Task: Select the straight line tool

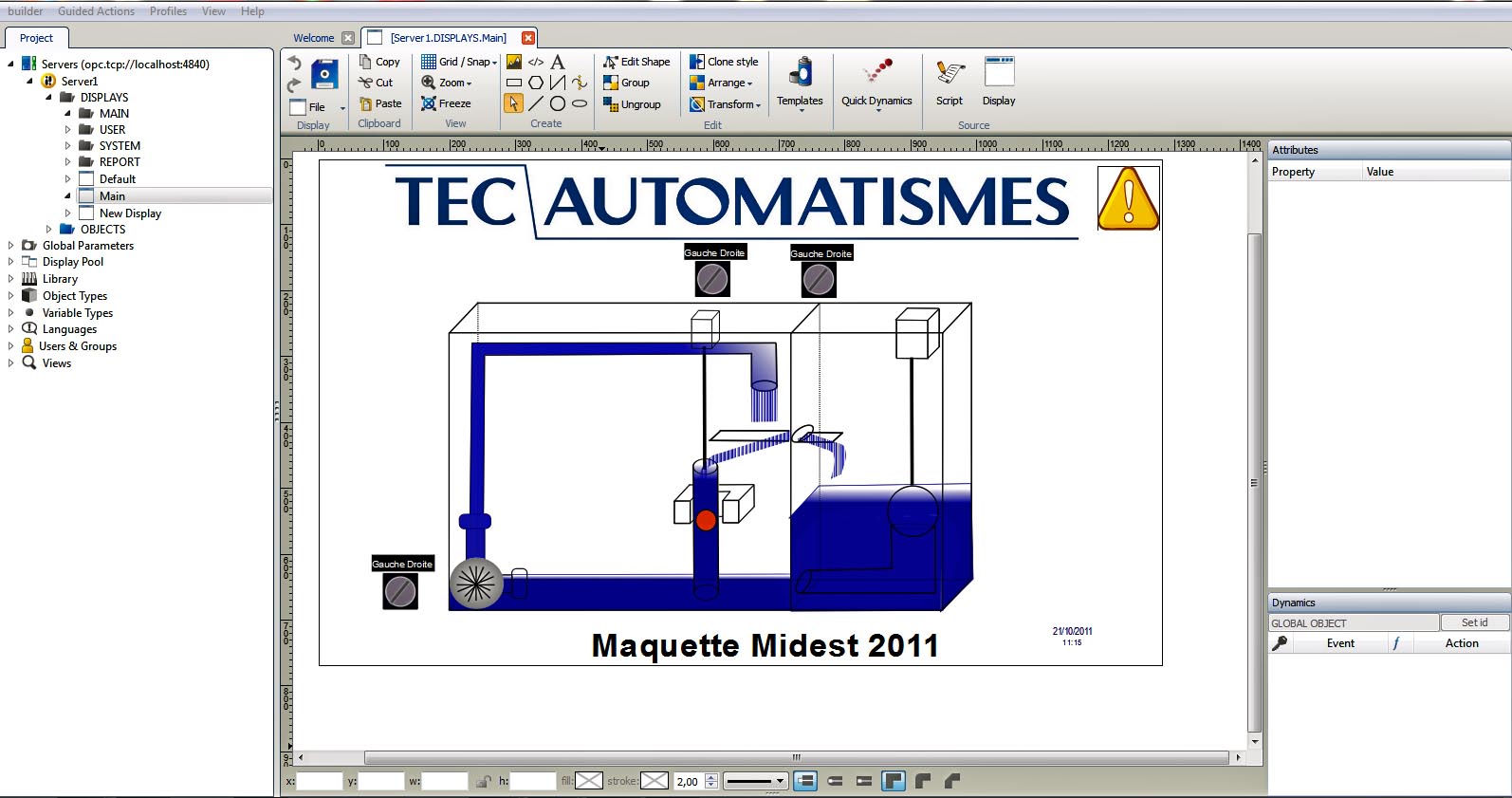Action: pyautogui.click(x=536, y=103)
